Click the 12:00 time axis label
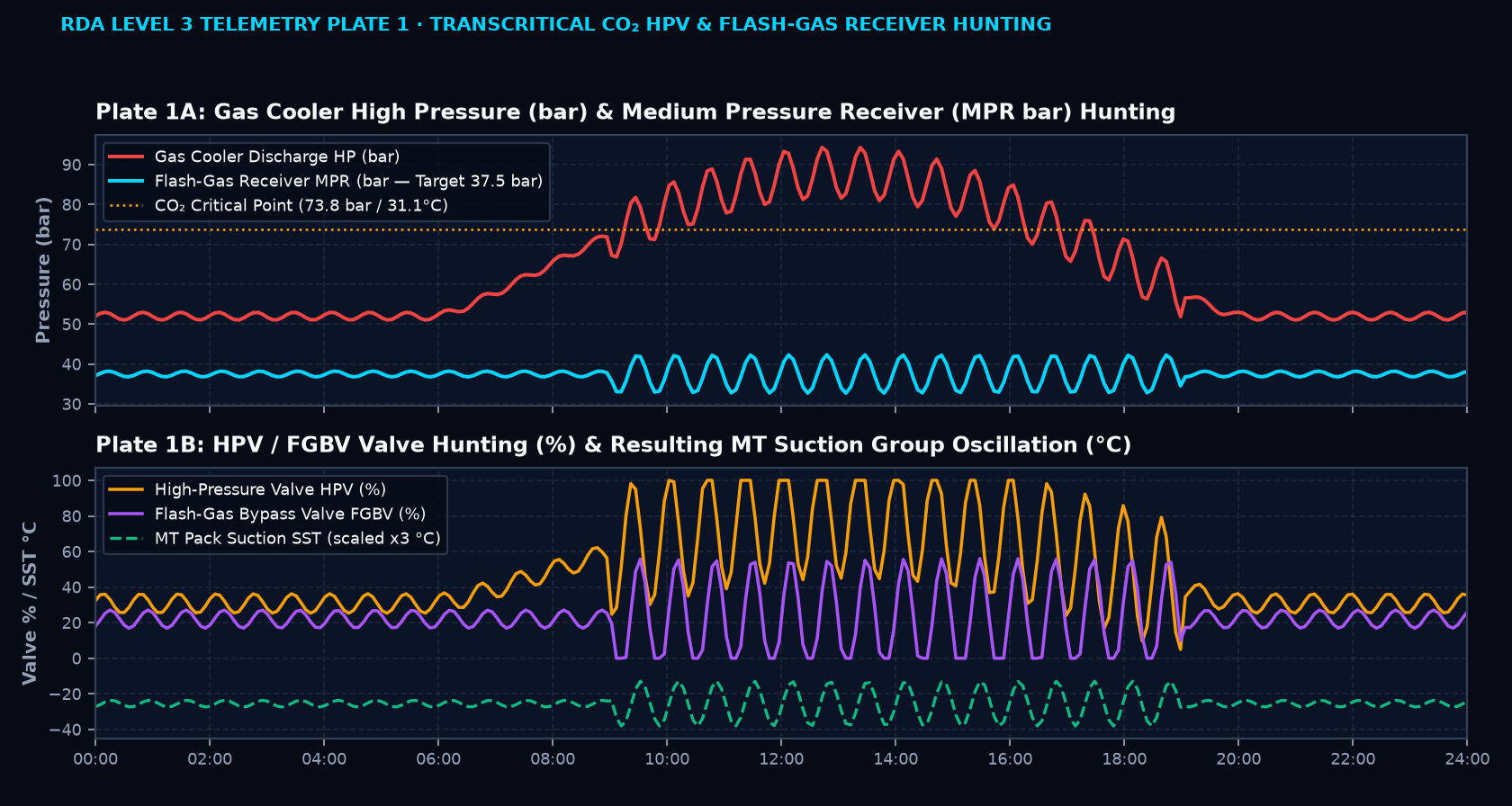This screenshot has height=806, width=1512. [781, 759]
